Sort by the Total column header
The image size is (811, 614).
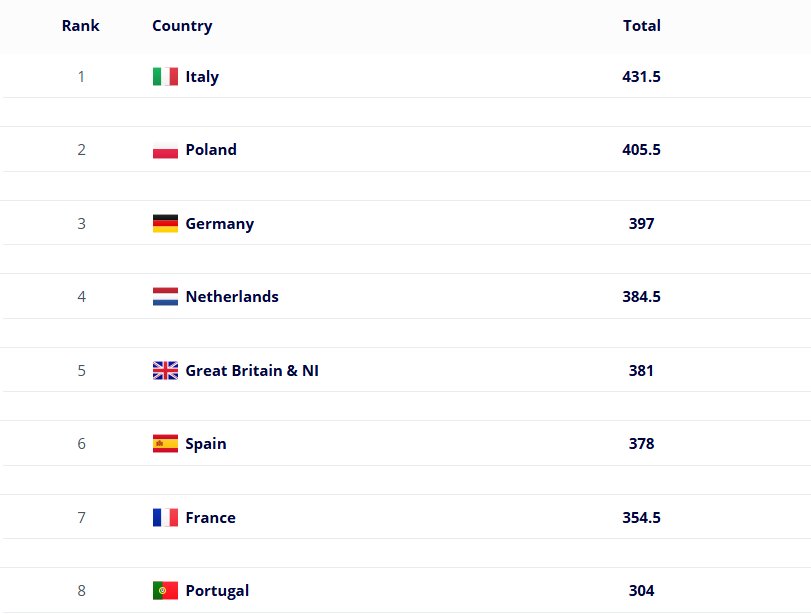[x=641, y=26]
